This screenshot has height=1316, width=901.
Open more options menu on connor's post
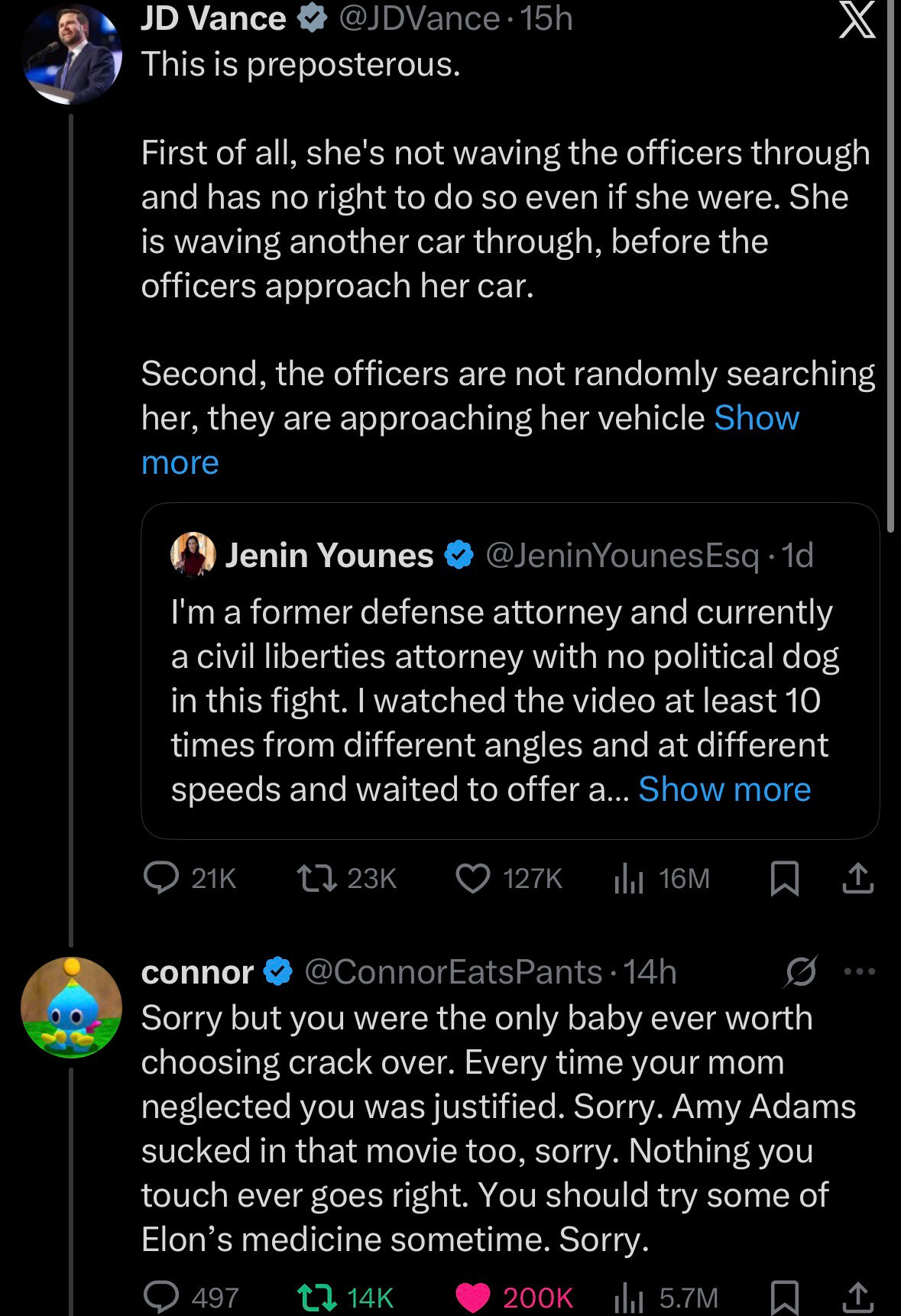tap(860, 972)
